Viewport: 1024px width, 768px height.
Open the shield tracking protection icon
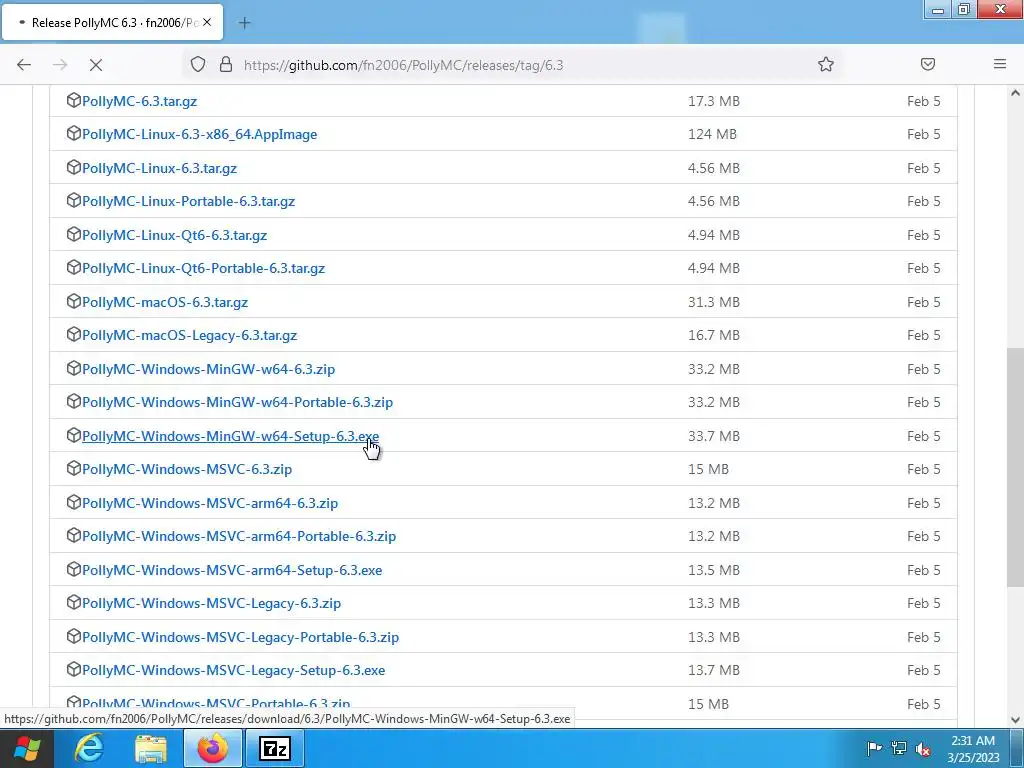pyautogui.click(x=198, y=65)
